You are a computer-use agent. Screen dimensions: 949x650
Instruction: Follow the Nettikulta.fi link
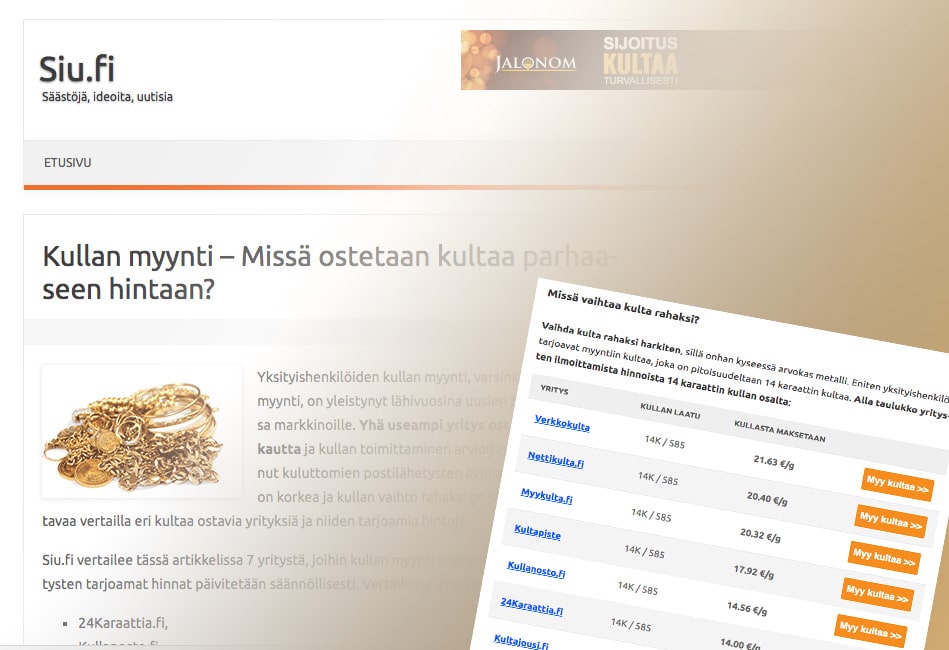(x=556, y=459)
